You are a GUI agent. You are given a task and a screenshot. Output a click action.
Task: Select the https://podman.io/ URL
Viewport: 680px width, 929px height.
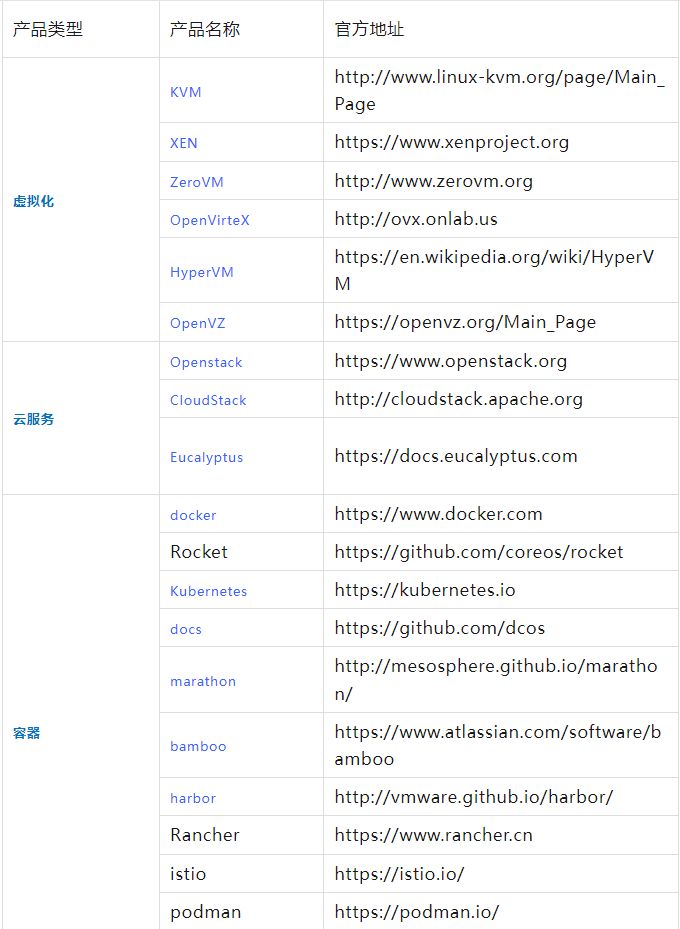(416, 912)
